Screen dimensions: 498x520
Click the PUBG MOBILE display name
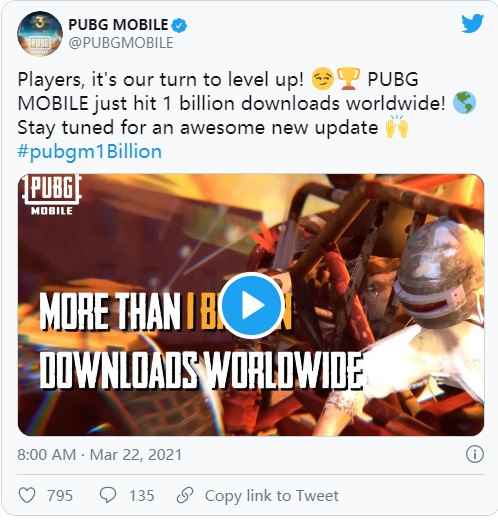[x=118, y=25]
